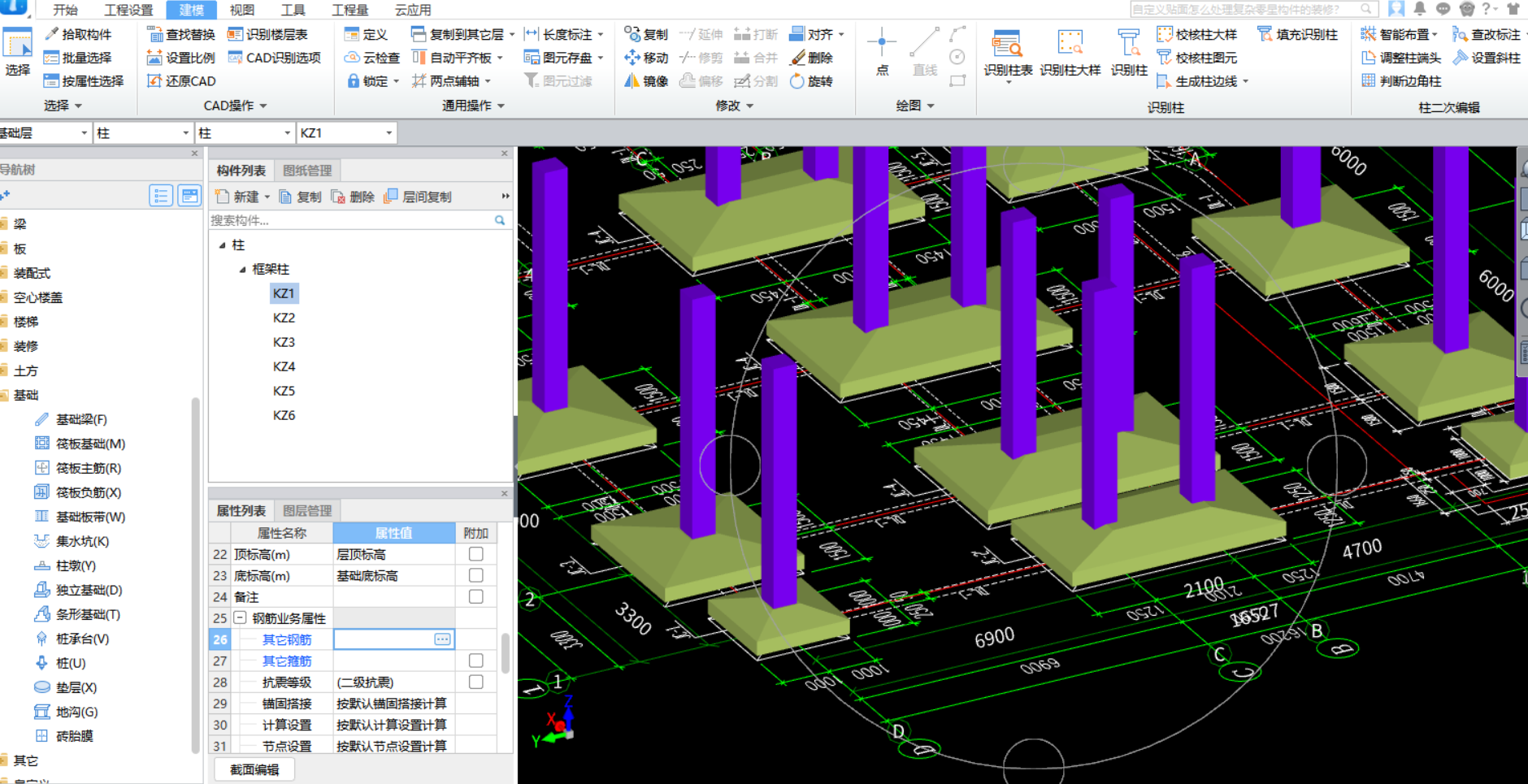Click 识别柱大样 recognize column detail
The height and width of the screenshot is (784, 1528).
click(x=1070, y=53)
